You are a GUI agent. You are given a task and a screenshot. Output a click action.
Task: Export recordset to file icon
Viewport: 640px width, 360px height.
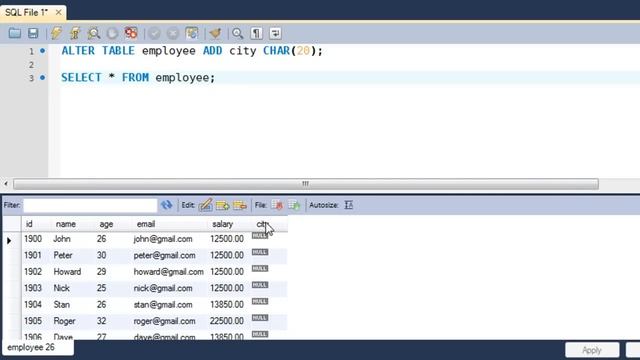click(x=277, y=205)
